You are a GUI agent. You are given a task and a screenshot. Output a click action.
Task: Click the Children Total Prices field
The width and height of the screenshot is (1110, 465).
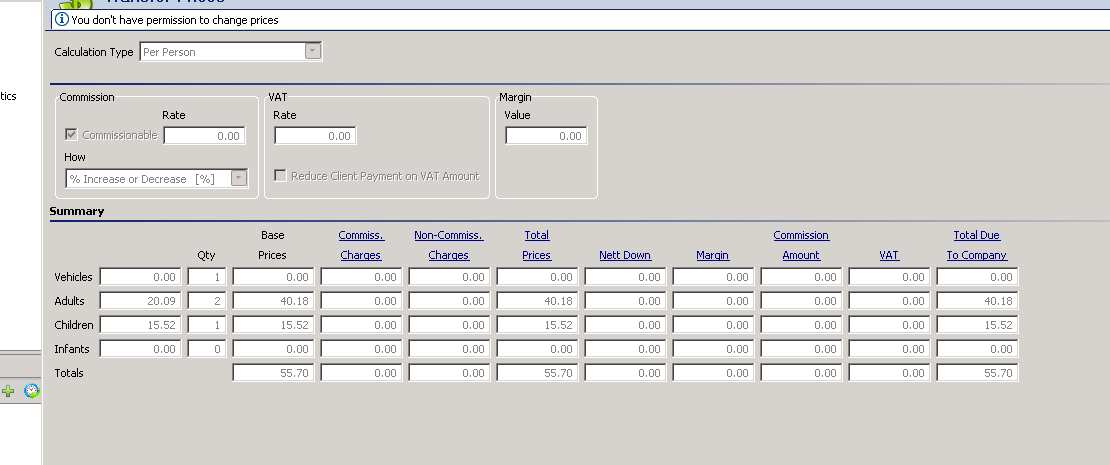(x=537, y=325)
